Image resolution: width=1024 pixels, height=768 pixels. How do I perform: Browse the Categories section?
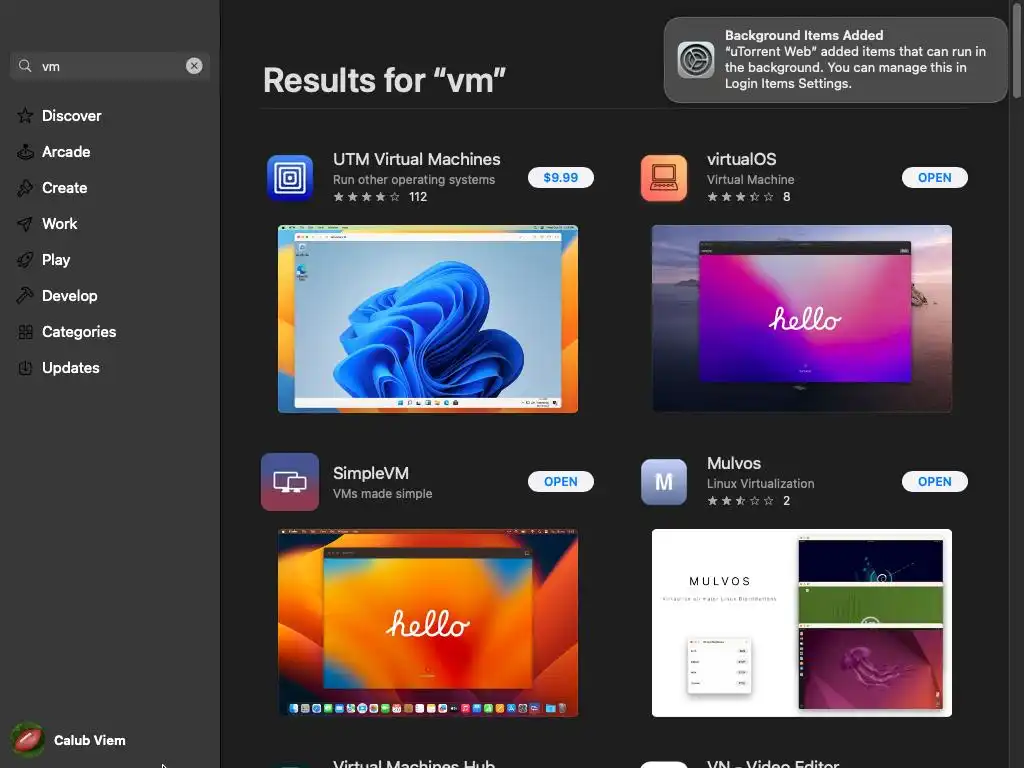[78, 332]
